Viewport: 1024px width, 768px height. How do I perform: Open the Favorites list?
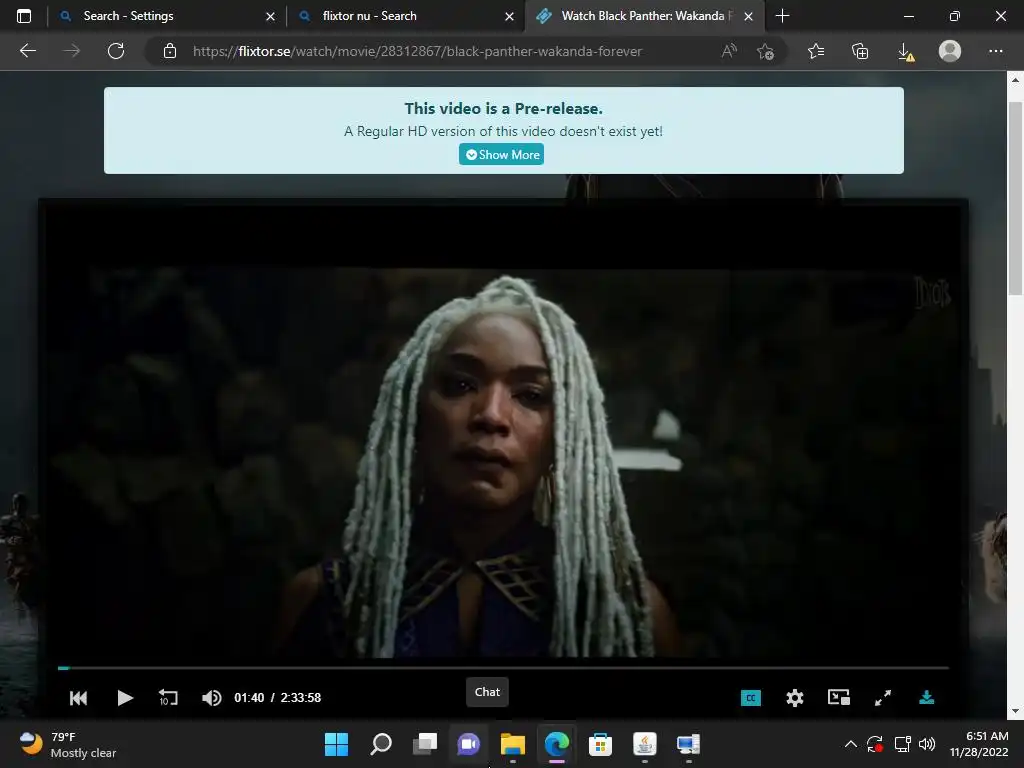[x=816, y=51]
